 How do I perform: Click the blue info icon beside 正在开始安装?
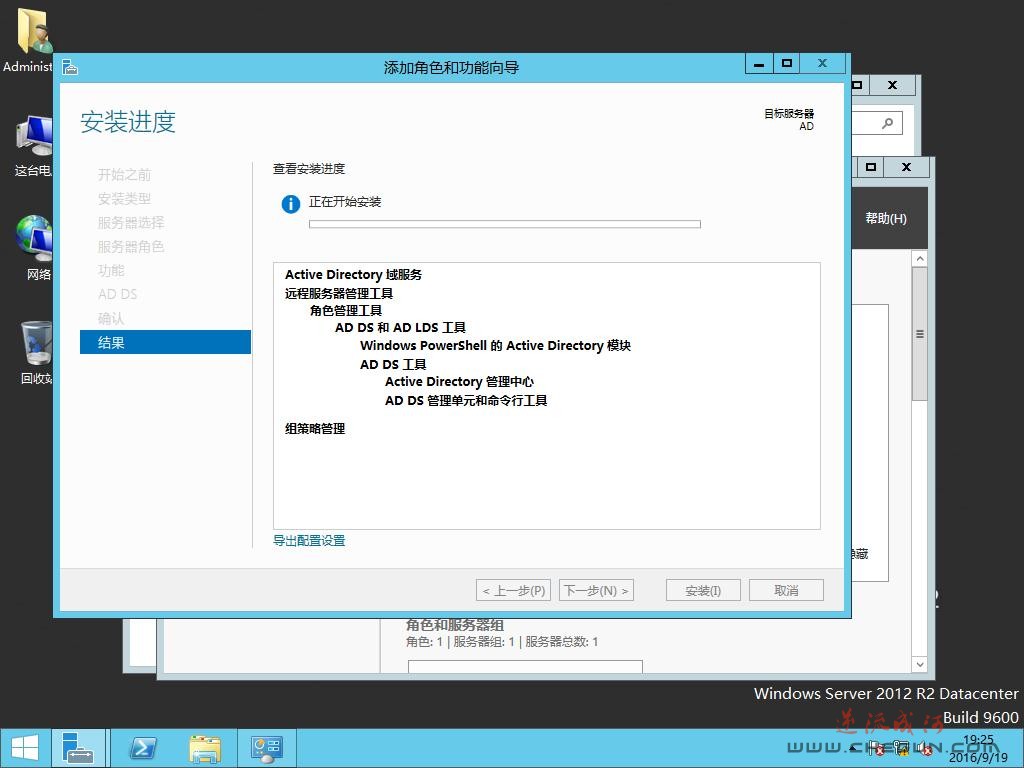pos(291,204)
